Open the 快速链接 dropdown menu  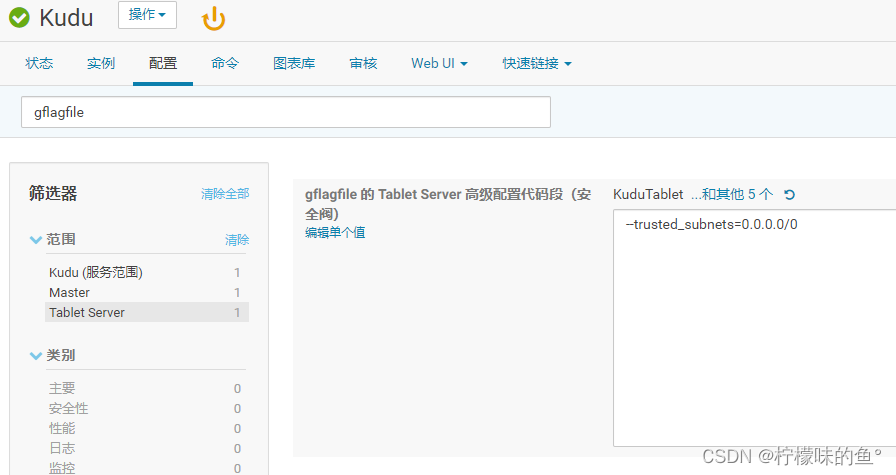point(537,63)
